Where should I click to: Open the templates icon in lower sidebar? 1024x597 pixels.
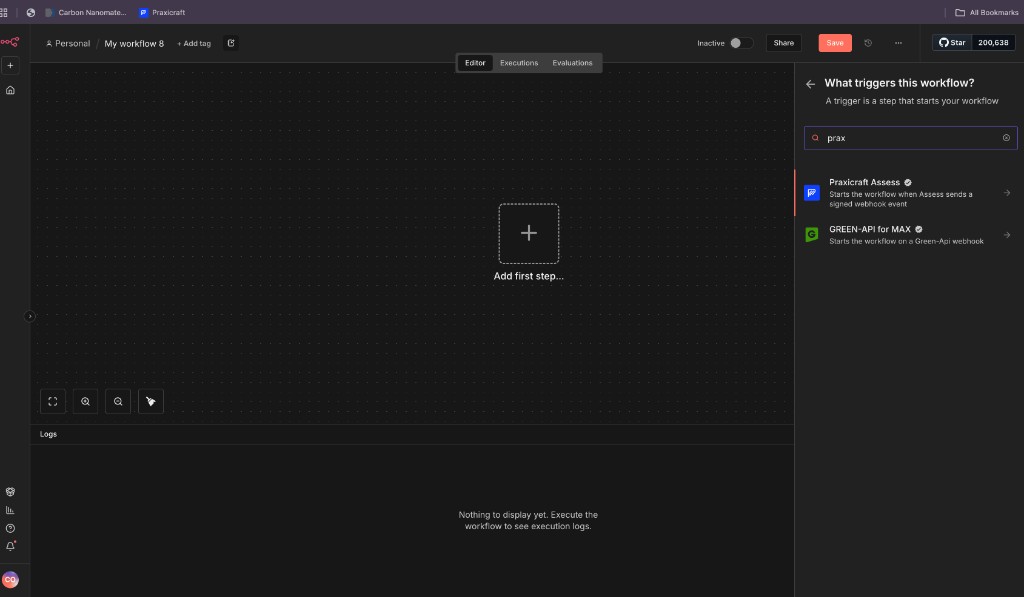[10, 492]
